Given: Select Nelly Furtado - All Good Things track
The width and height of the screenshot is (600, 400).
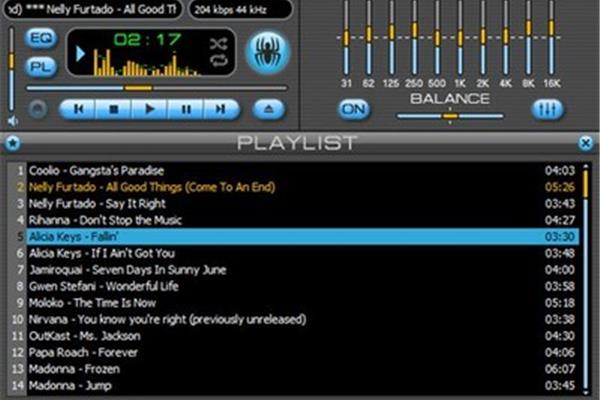Looking at the screenshot, I should [302, 187].
